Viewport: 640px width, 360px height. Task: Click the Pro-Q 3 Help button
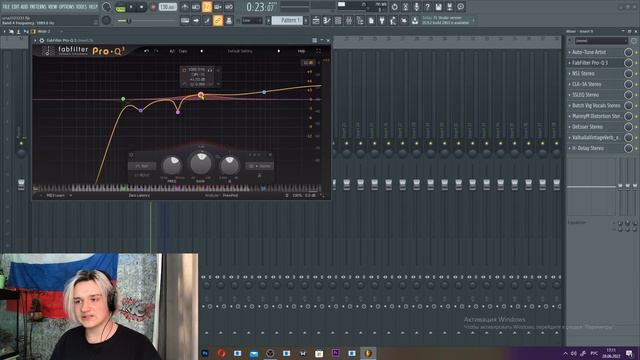coord(301,51)
